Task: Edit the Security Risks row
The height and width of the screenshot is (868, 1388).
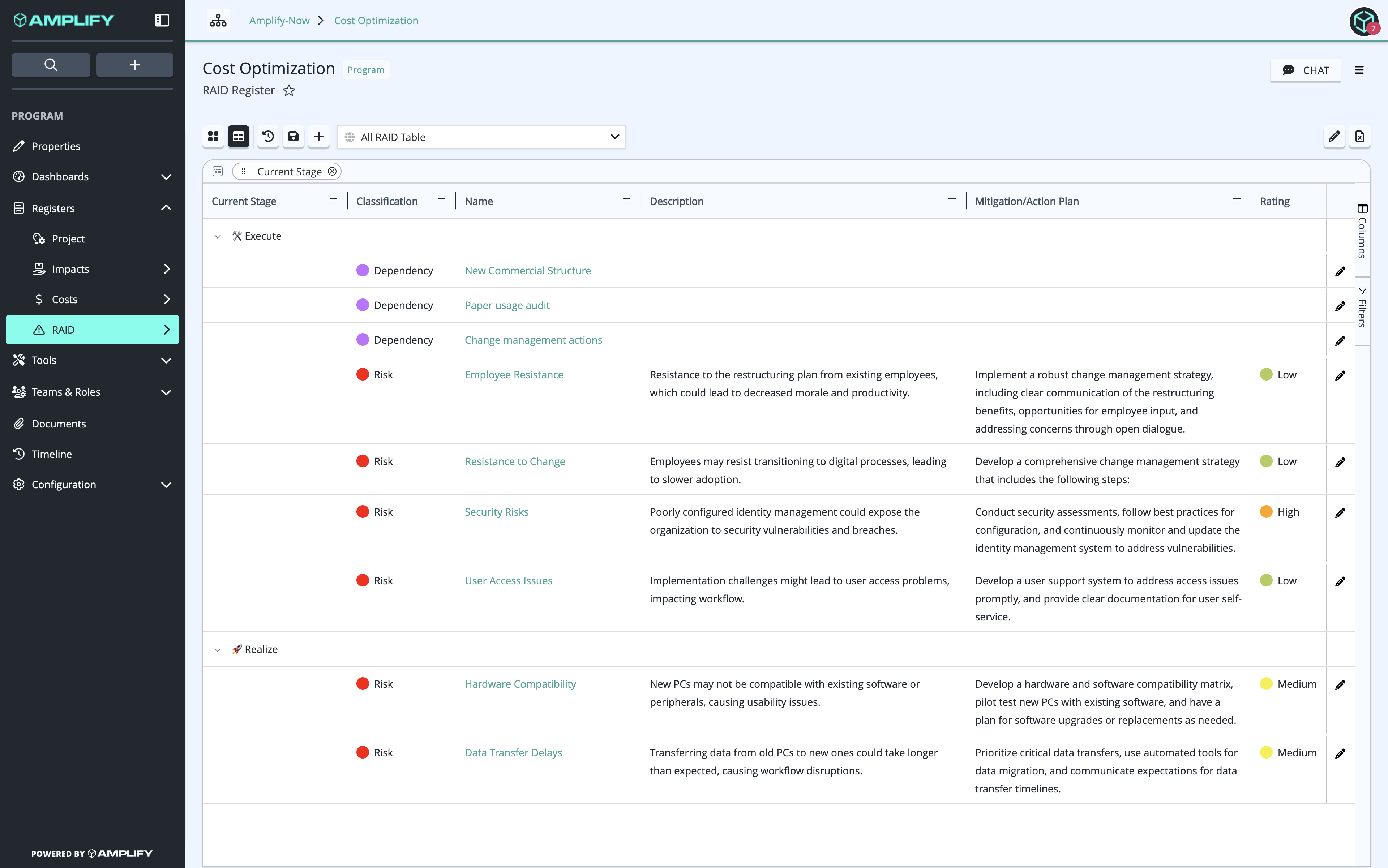Action: click(x=1340, y=512)
